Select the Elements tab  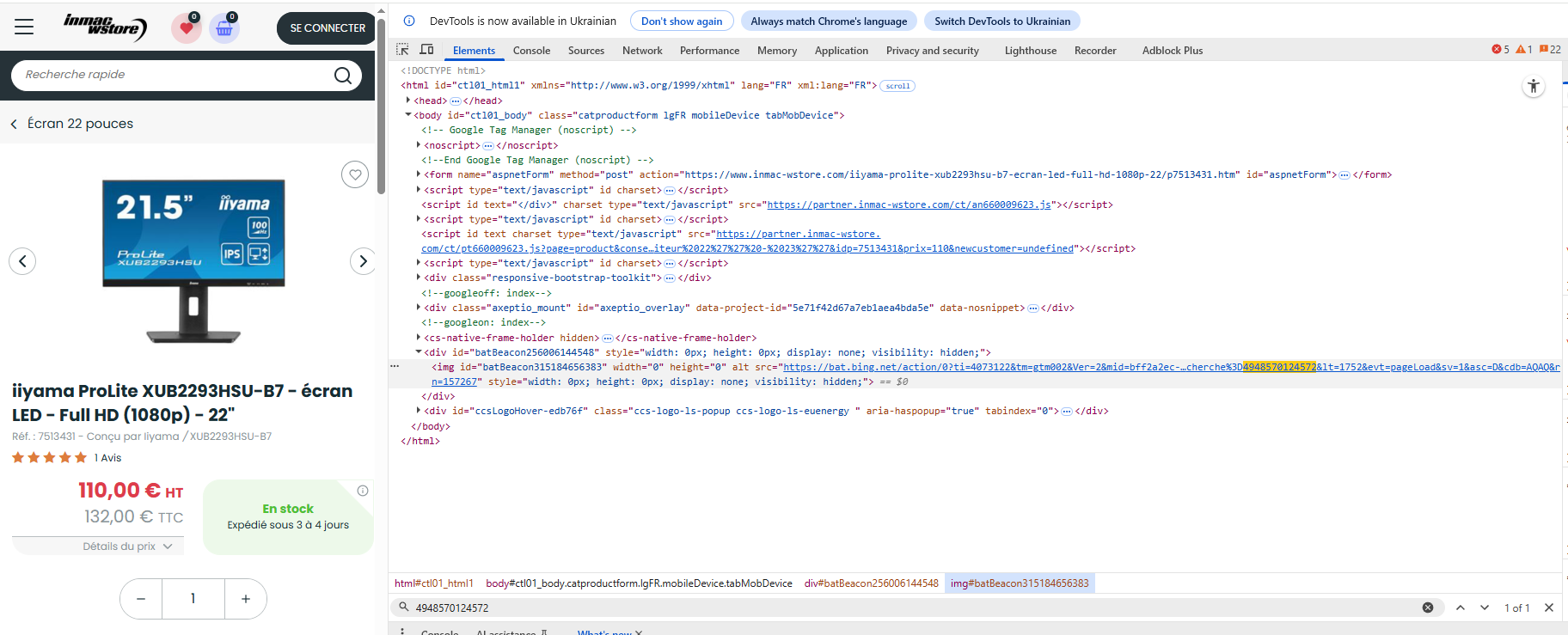(474, 51)
